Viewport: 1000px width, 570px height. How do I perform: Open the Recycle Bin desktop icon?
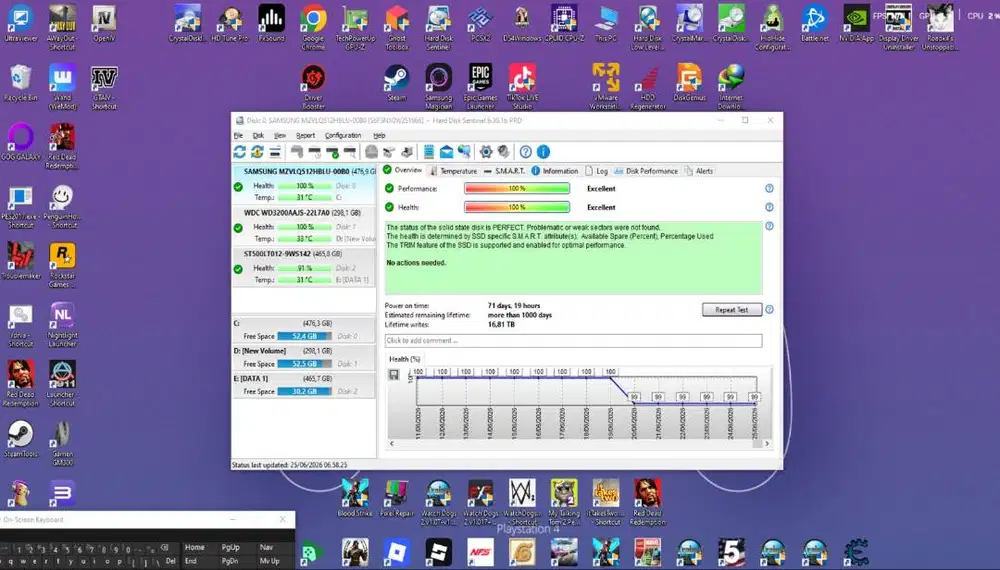[x=20, y=83]
